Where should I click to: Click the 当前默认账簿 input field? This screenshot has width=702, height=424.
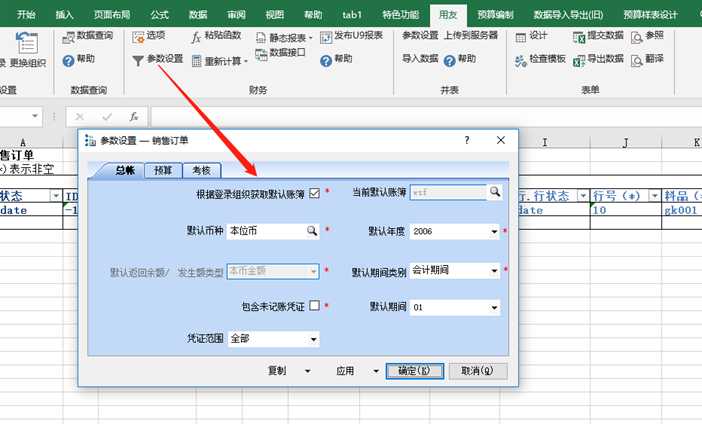(x=448, y=193)
